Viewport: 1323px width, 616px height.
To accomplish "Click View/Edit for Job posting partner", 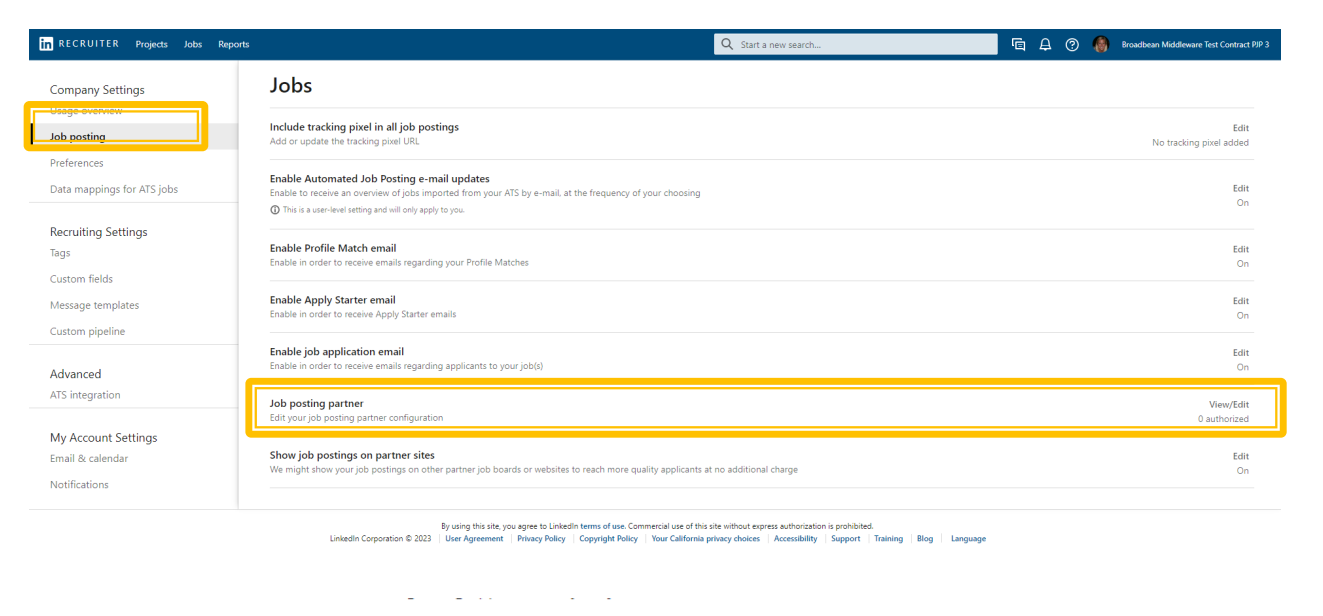I will pos(1228,404).
